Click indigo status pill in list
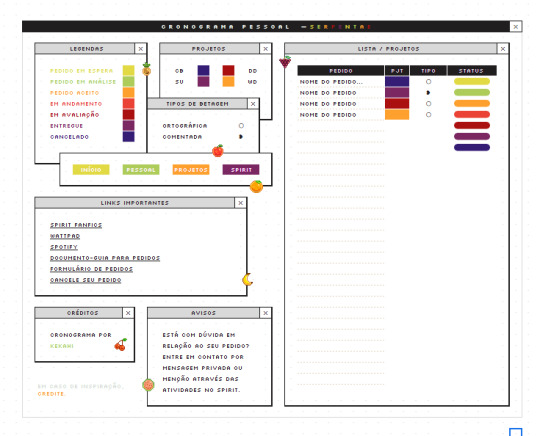The image size is (540, 436). tap(472, 148)
